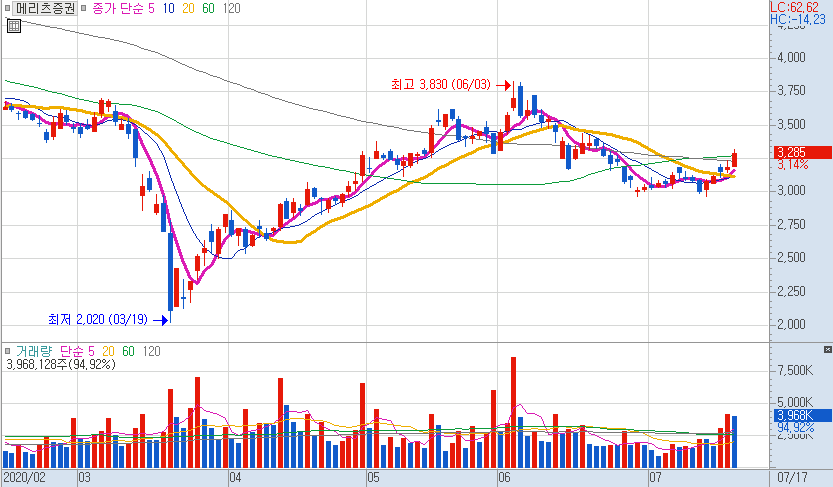The width and height of the screenshot is (833, 487).
Task: Select the 120-day price moving average legend
Action: point(231,8)
